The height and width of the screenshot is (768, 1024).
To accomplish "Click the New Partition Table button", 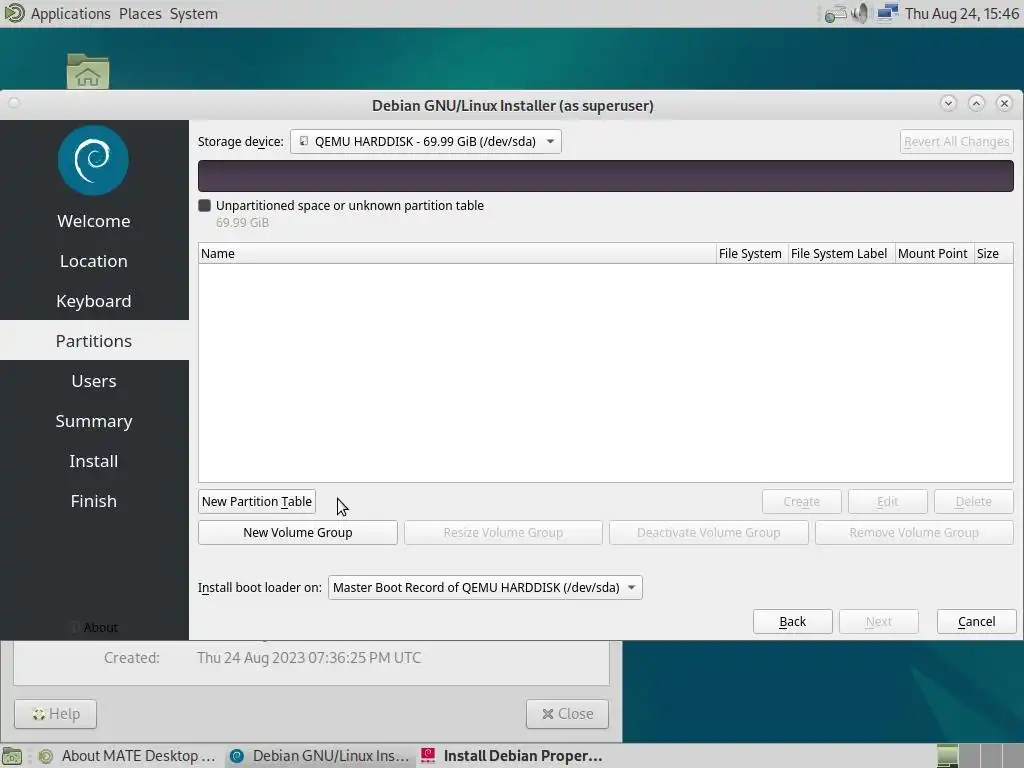I will 257,502.
